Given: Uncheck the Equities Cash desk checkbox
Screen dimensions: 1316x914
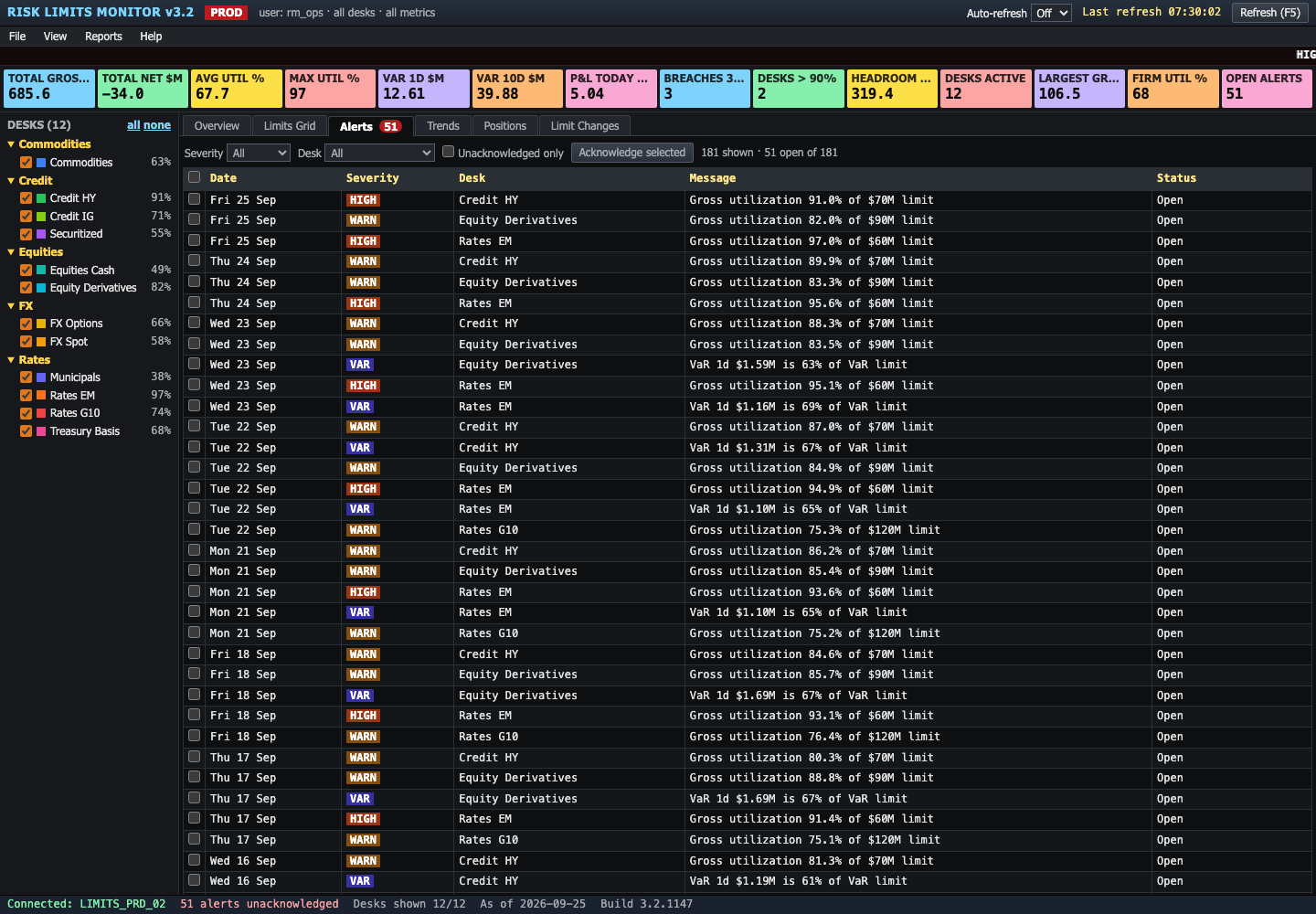Looking at the screenshot, I should coord(27,271).
